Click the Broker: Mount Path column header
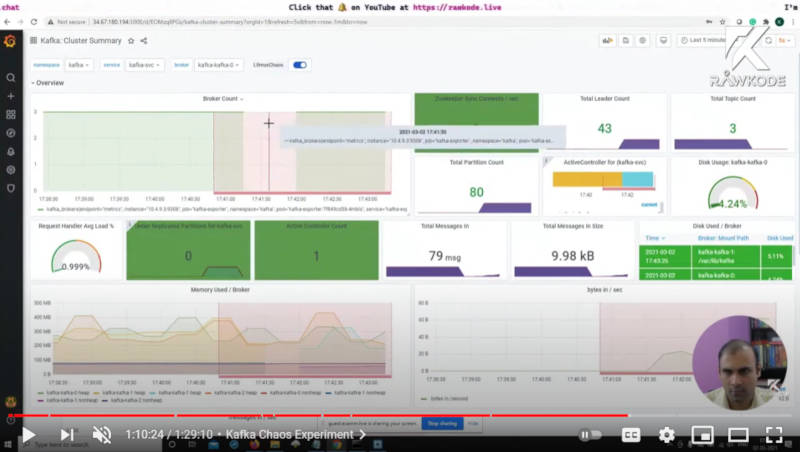 (723, 238)
